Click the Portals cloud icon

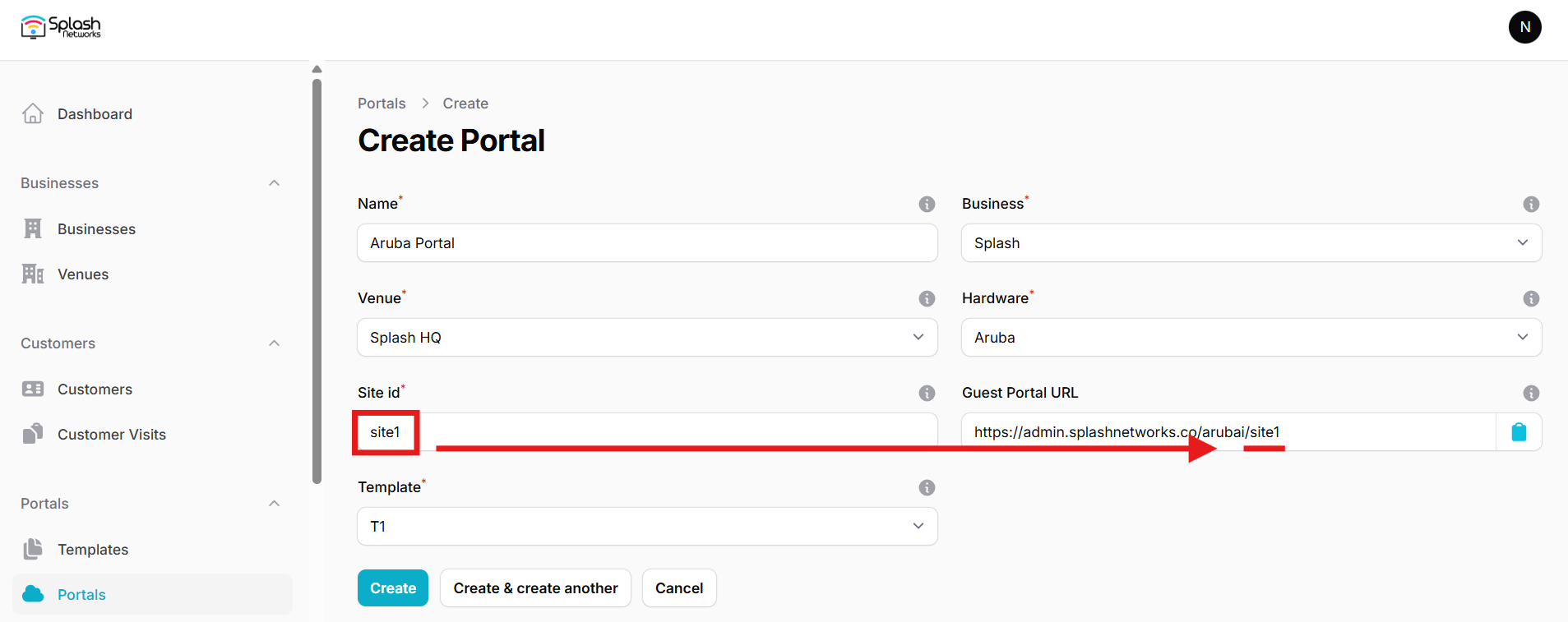tap(33, 594)
